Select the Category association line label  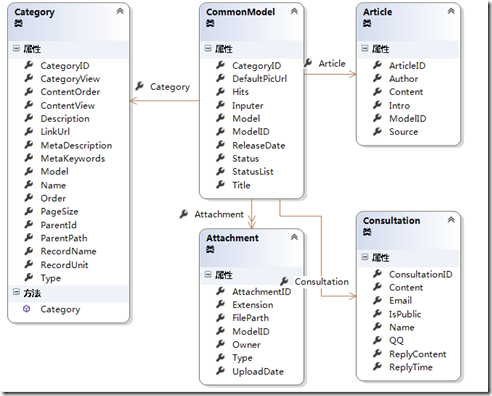tap(170, 87)
